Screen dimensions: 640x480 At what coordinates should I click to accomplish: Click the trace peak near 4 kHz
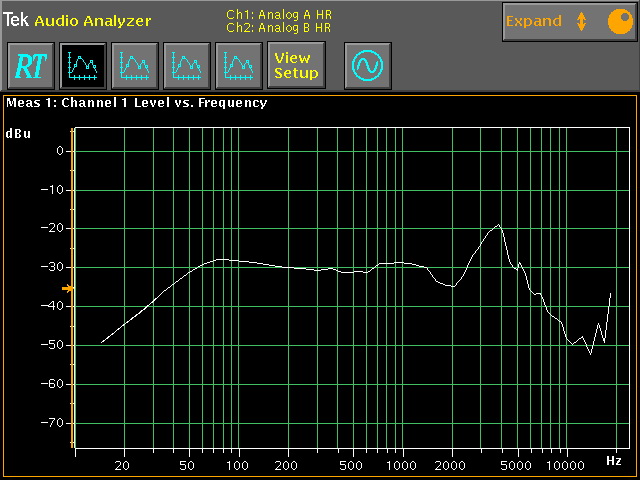click(498, 225)
